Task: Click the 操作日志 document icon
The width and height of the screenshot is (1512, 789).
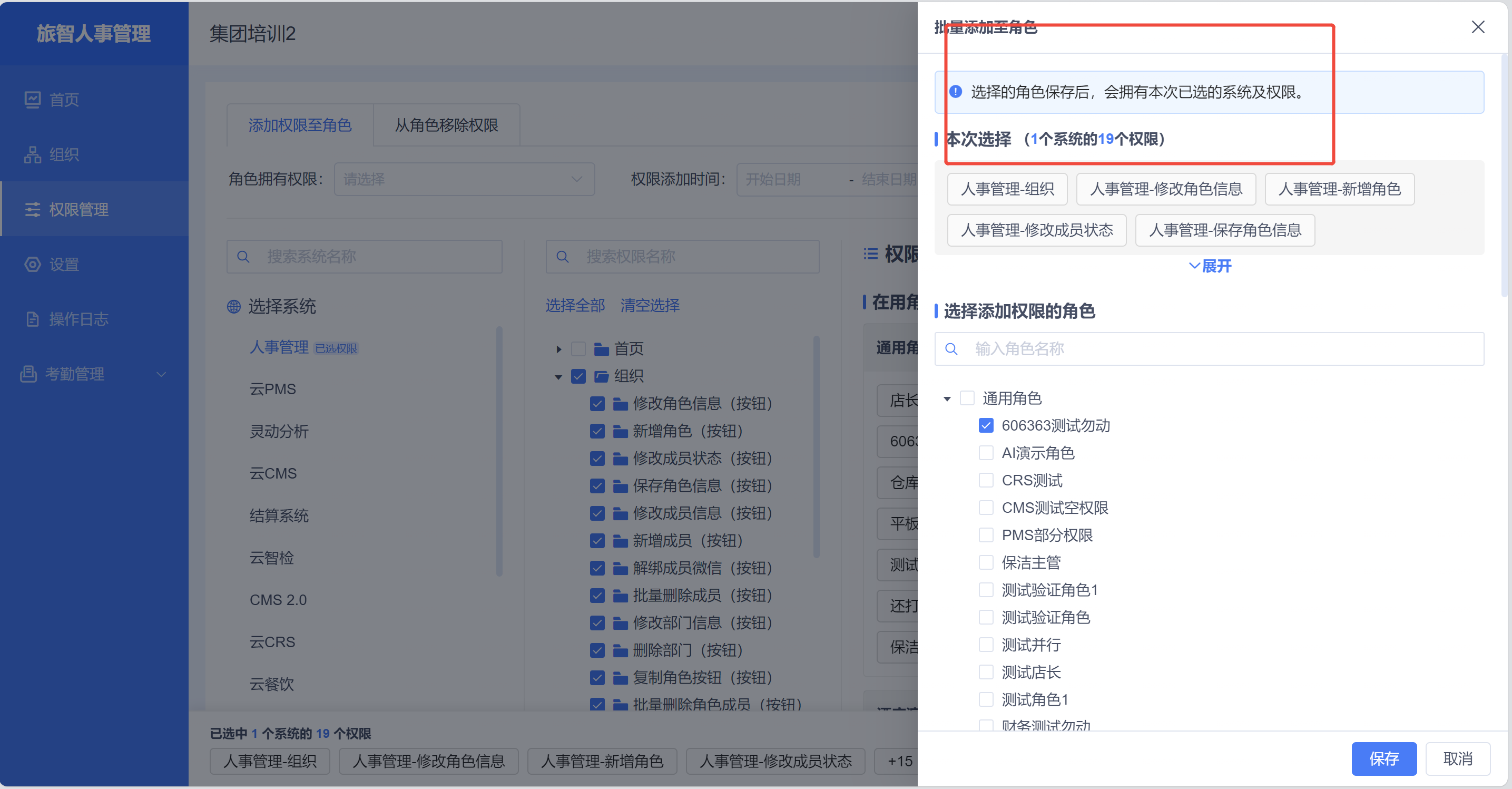Action: click(x=32, y=319)
